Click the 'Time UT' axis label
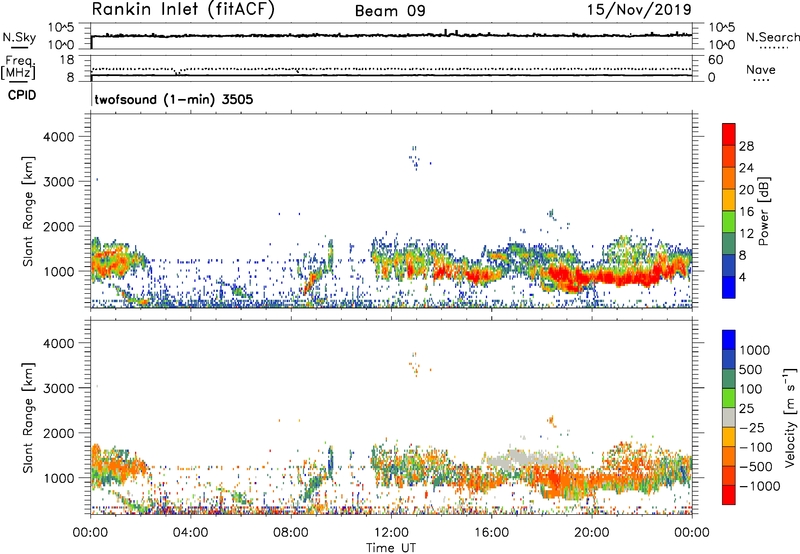800x554 pixels. pyautogui.click(x=391, y=548)
